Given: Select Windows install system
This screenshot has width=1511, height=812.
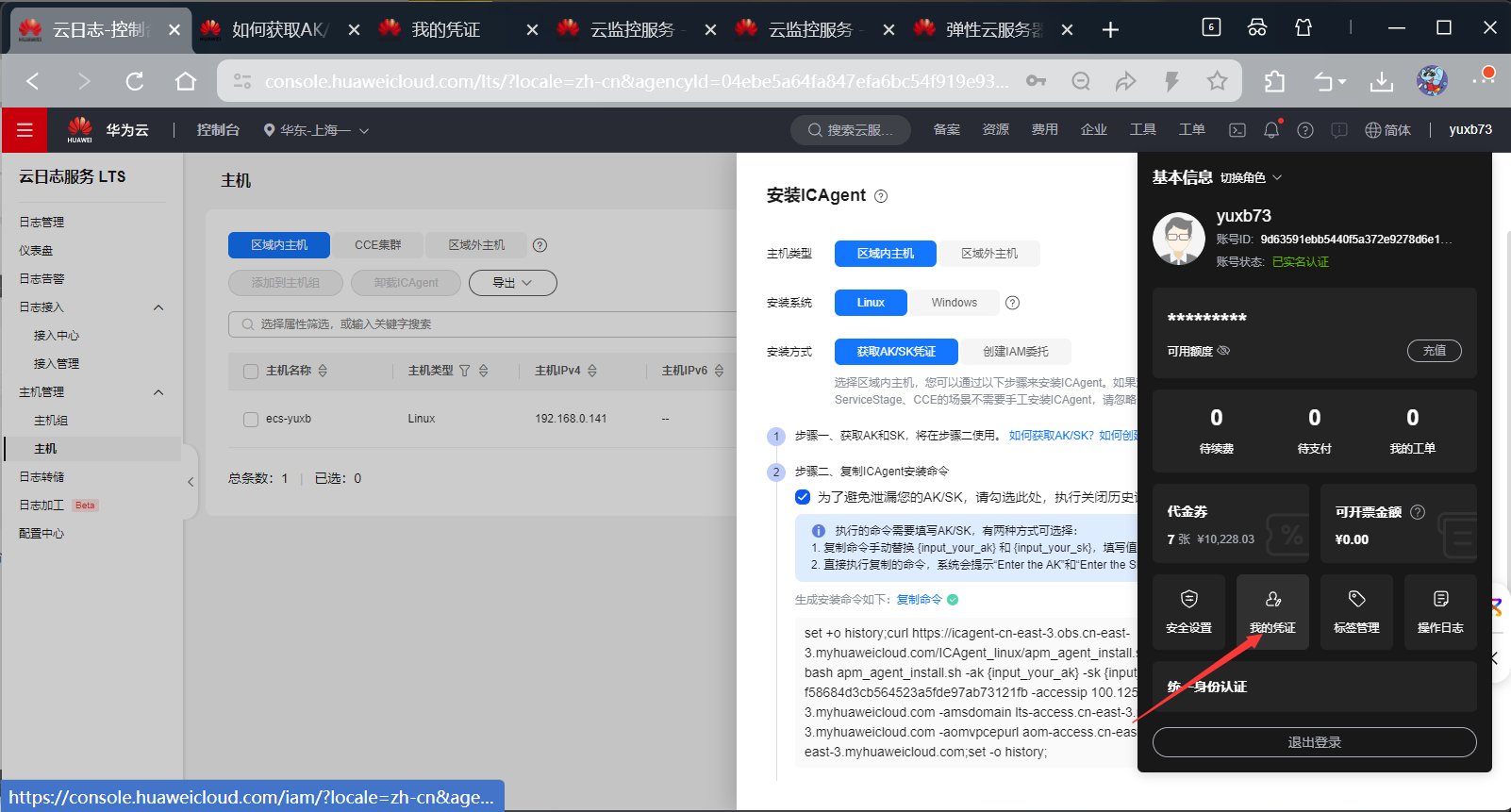Looking at the screenshot, I should (x=955, y=303).
